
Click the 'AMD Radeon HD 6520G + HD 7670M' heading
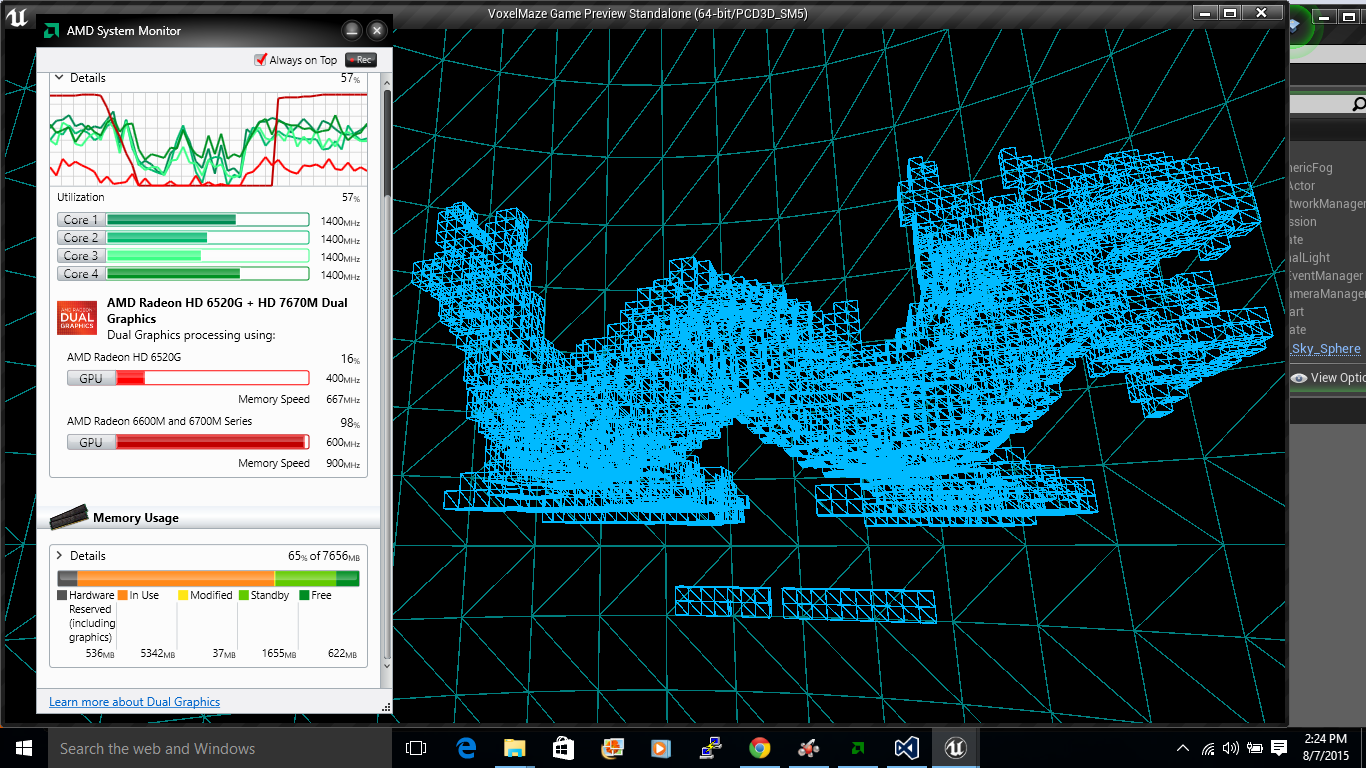coord(227,310)
